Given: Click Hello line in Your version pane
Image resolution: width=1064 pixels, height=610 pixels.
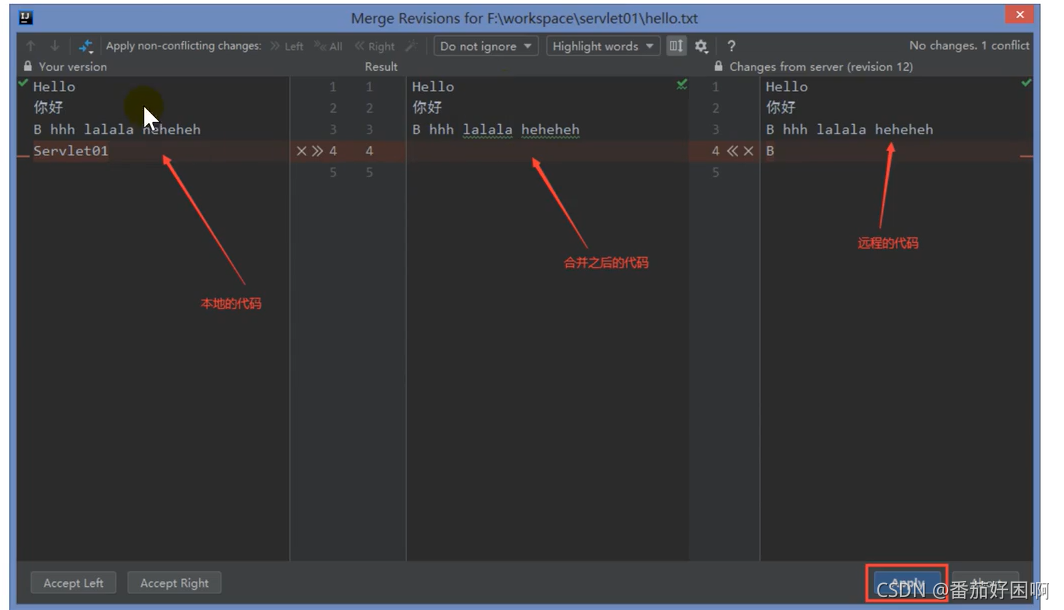Looking at the screenshot, I should click(54, 87).
